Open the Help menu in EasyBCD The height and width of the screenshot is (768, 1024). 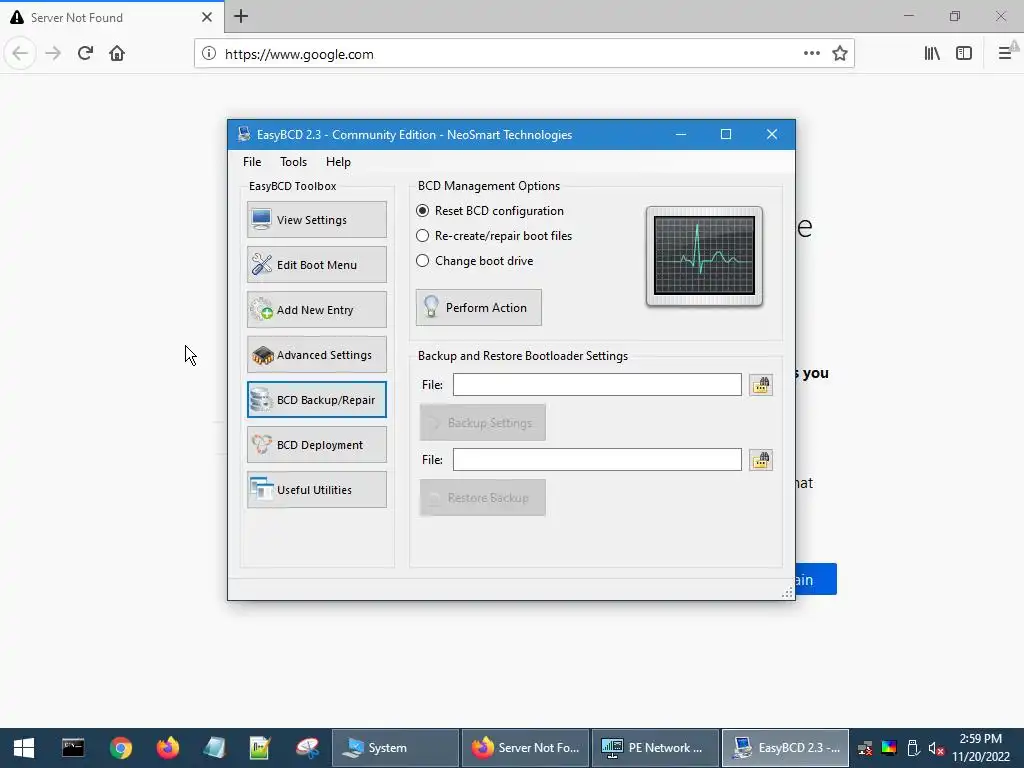338,162
